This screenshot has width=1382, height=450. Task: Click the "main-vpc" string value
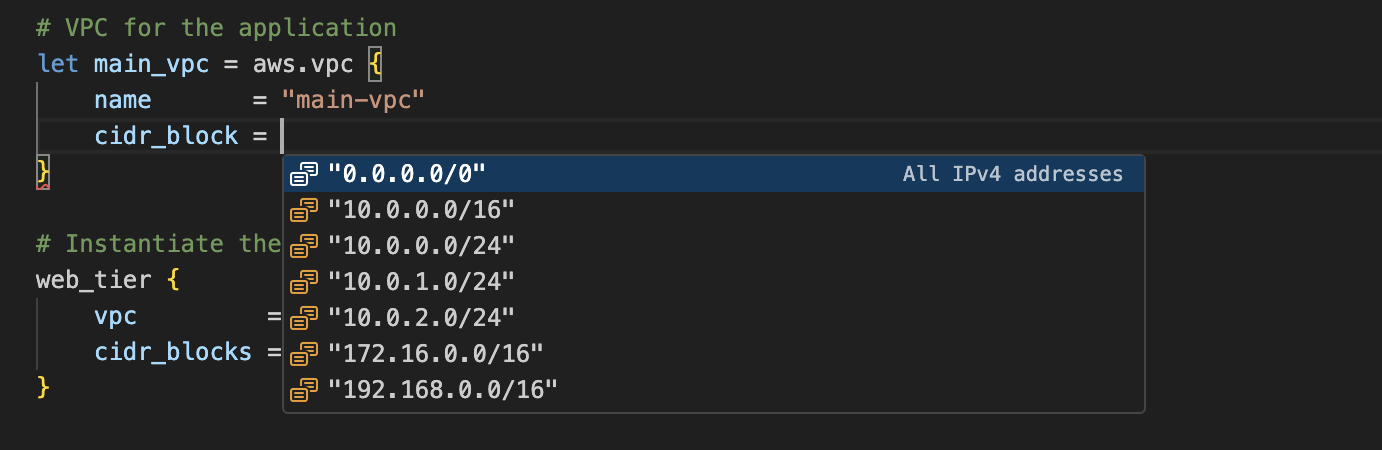click(x=354, y=100)
